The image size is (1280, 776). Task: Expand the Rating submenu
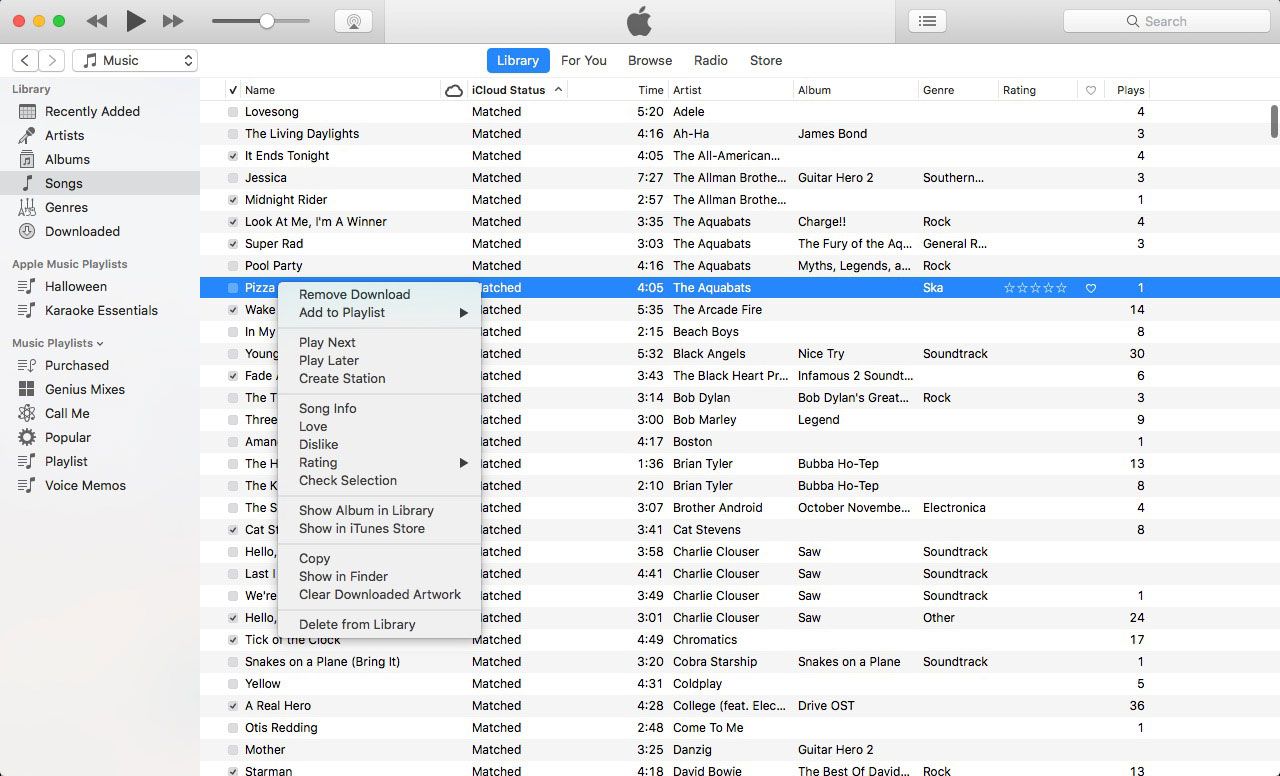tap(379, 463)
